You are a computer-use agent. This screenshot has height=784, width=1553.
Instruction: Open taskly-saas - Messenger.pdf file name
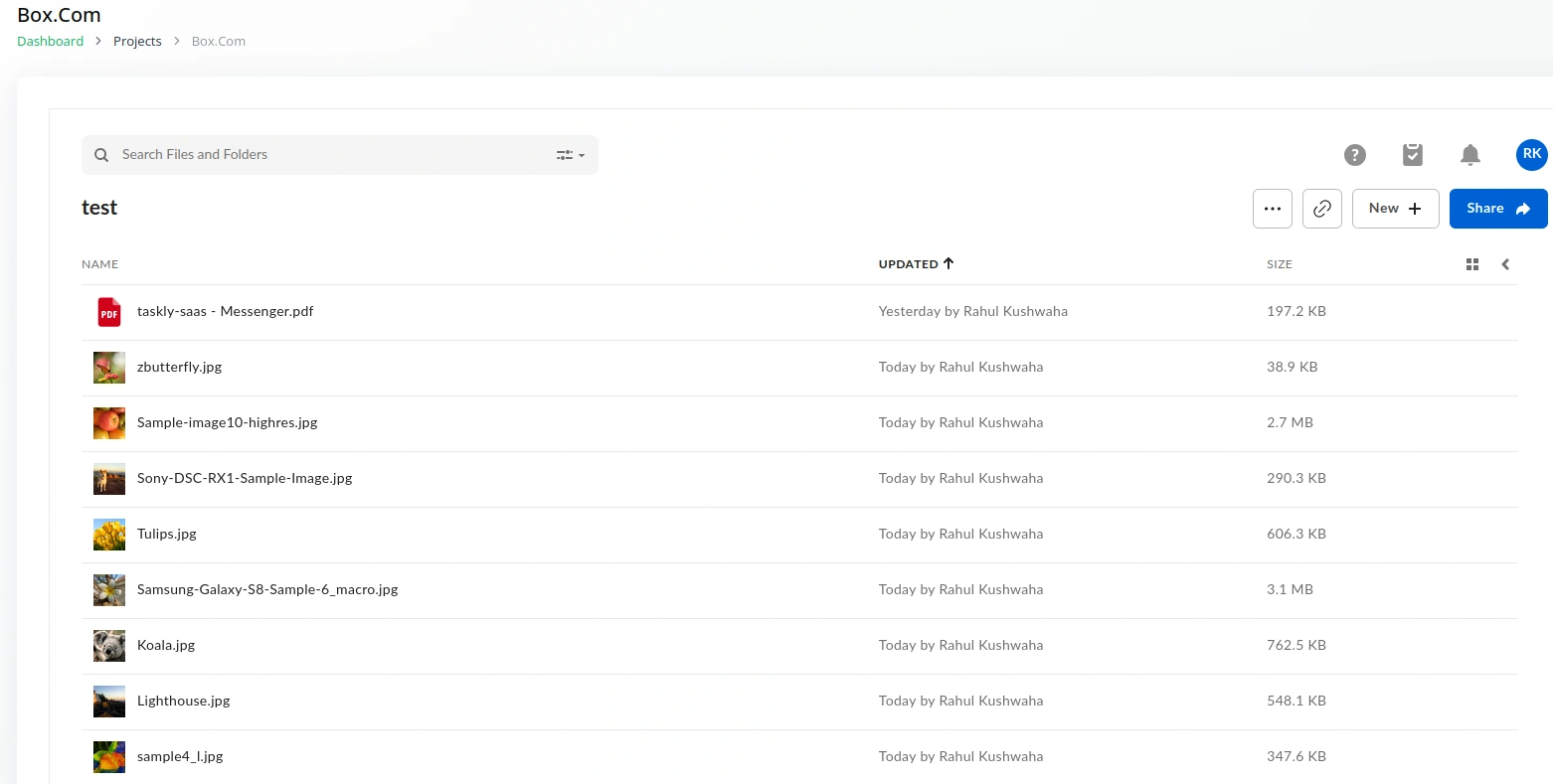pyautogui.click(x=226, y=311)
